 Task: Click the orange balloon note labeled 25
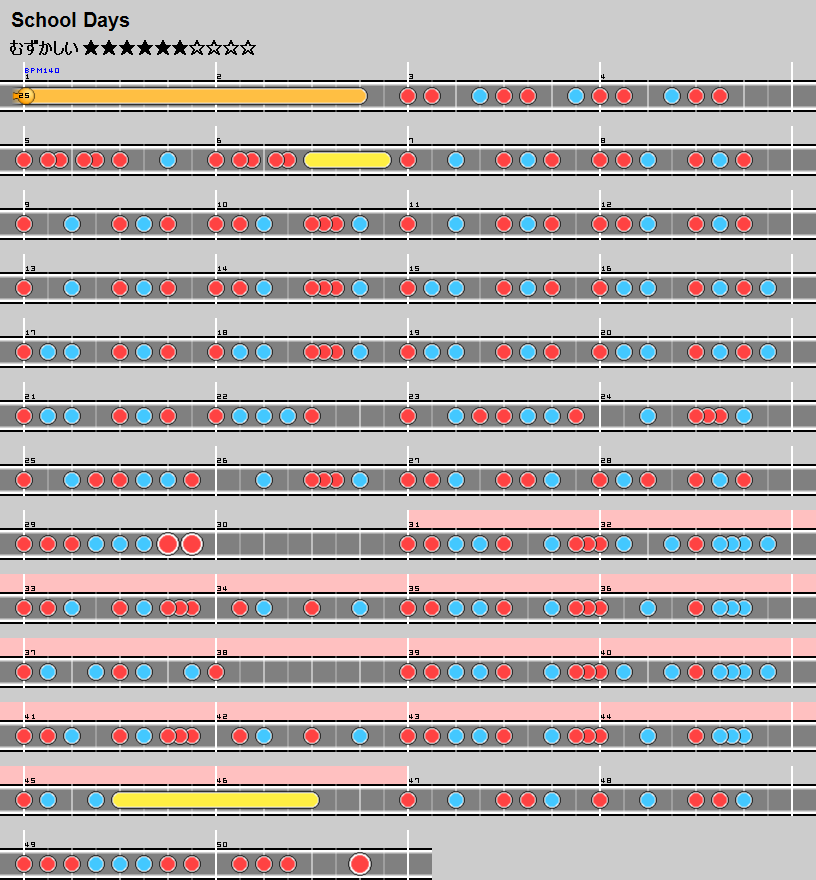click(x=25, y=96)
